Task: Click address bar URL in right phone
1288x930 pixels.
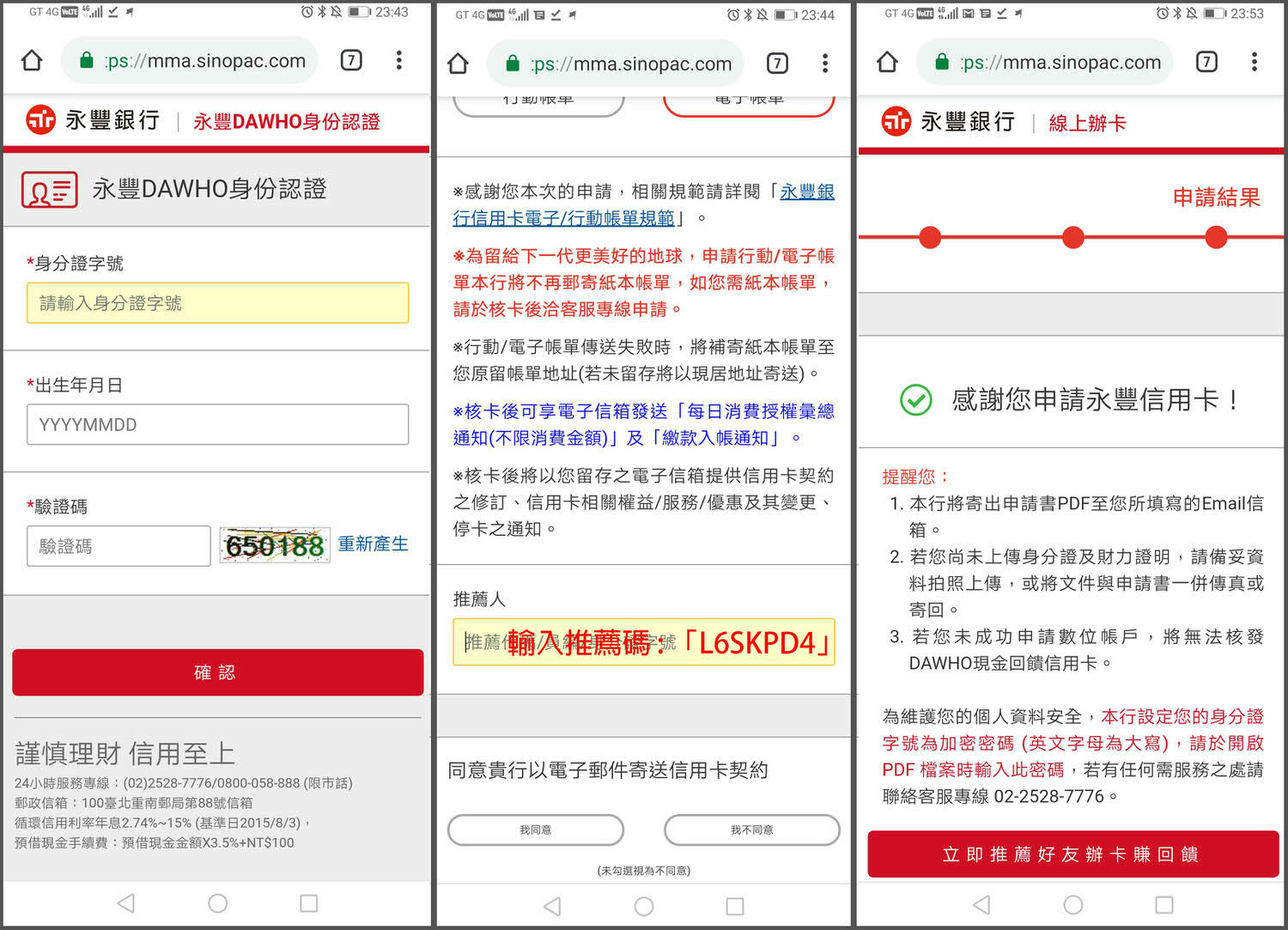Action: tap(1060, 62)
